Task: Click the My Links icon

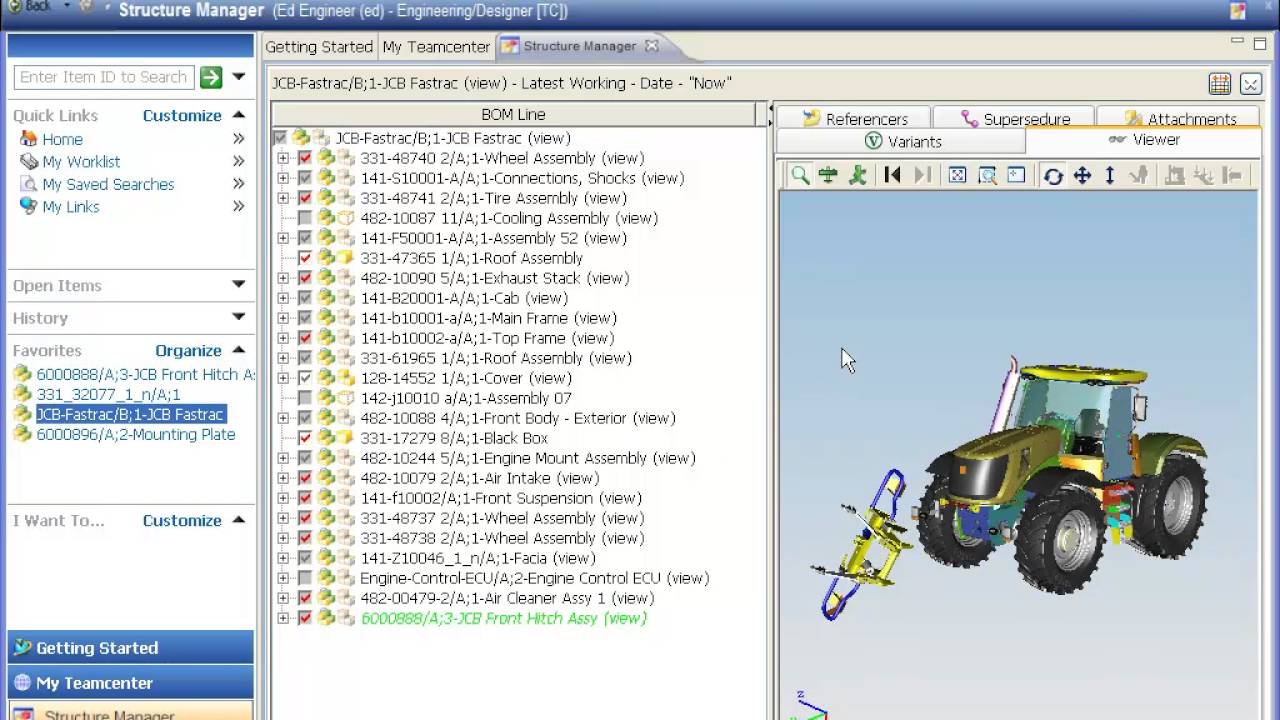Action: pos(29,206)
